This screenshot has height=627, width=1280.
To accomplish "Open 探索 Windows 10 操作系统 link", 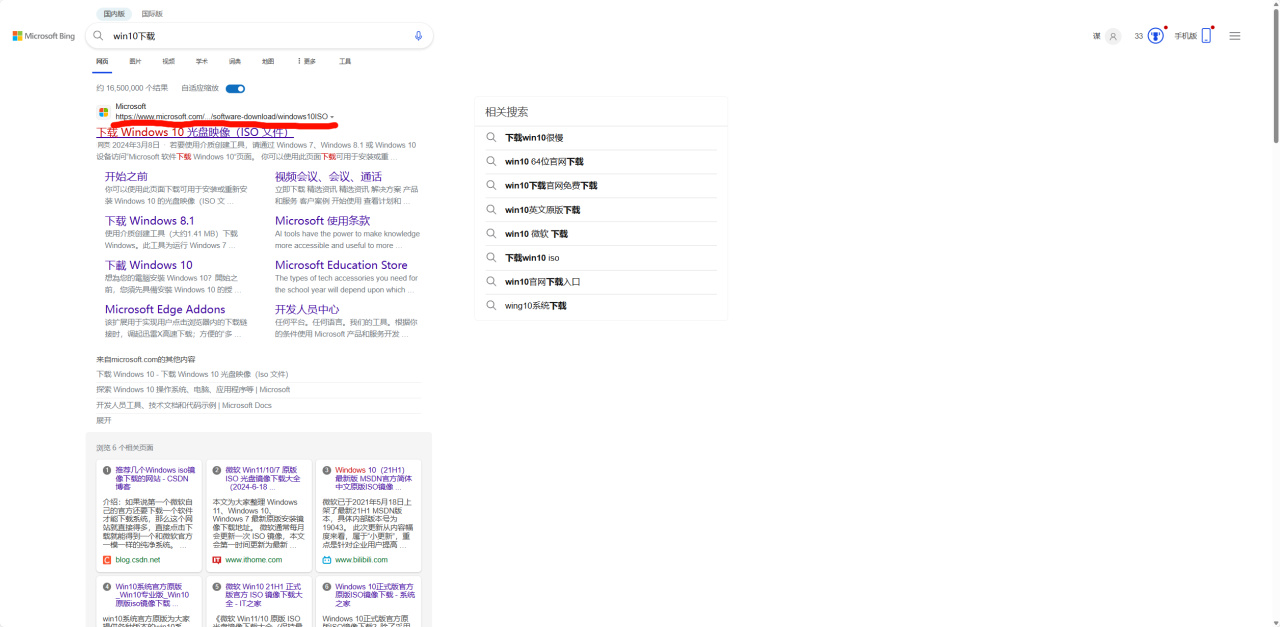I will (x=193, y=389).
